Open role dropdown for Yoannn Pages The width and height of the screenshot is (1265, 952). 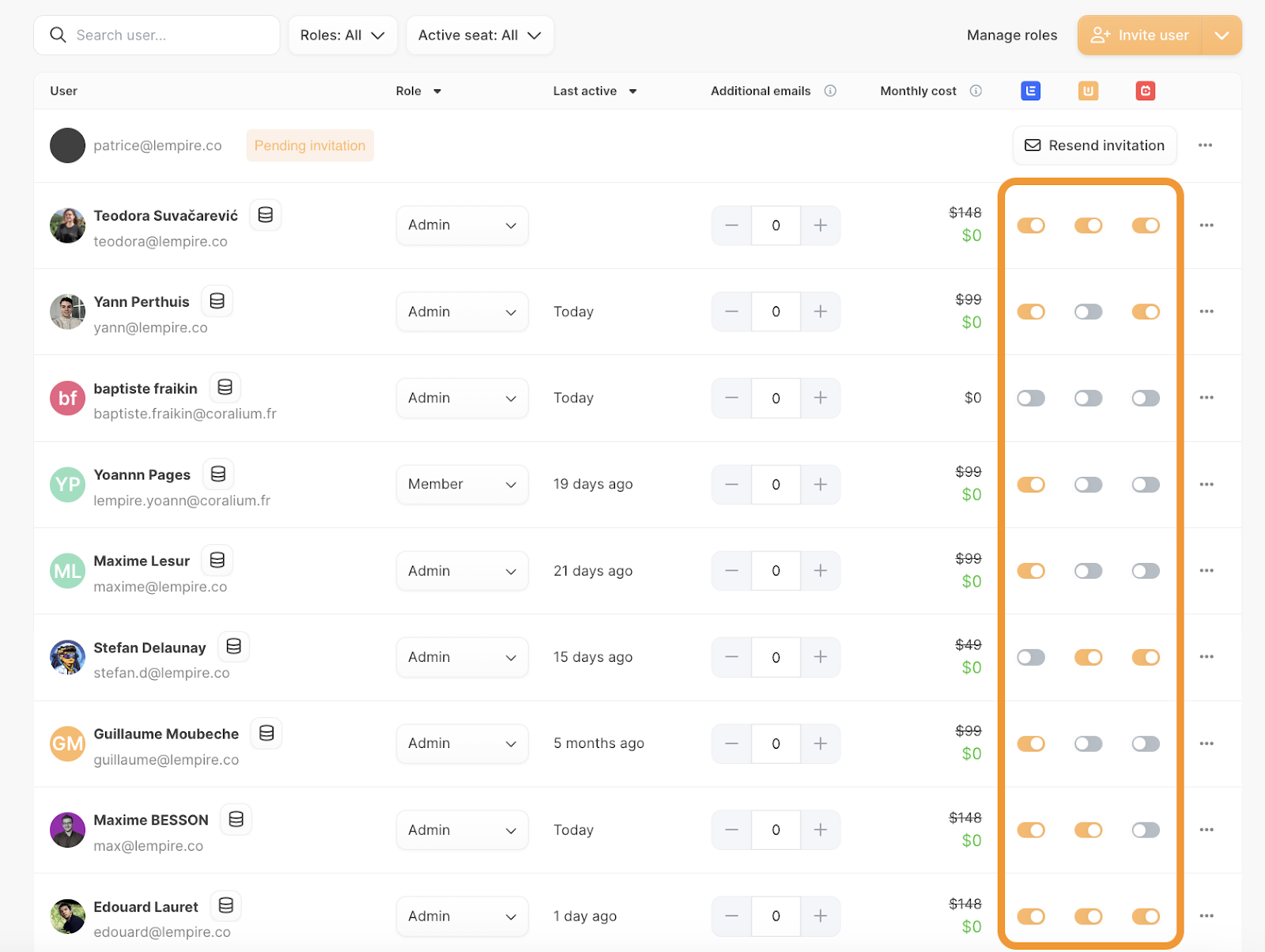pos(462,484)
